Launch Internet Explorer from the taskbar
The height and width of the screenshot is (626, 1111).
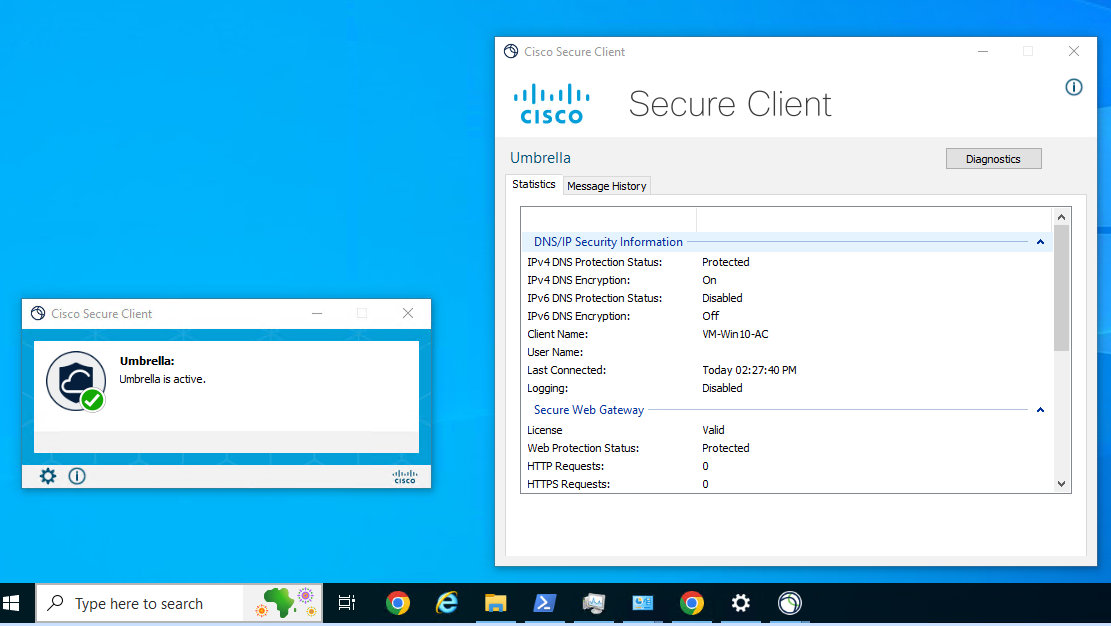point(446,603)
